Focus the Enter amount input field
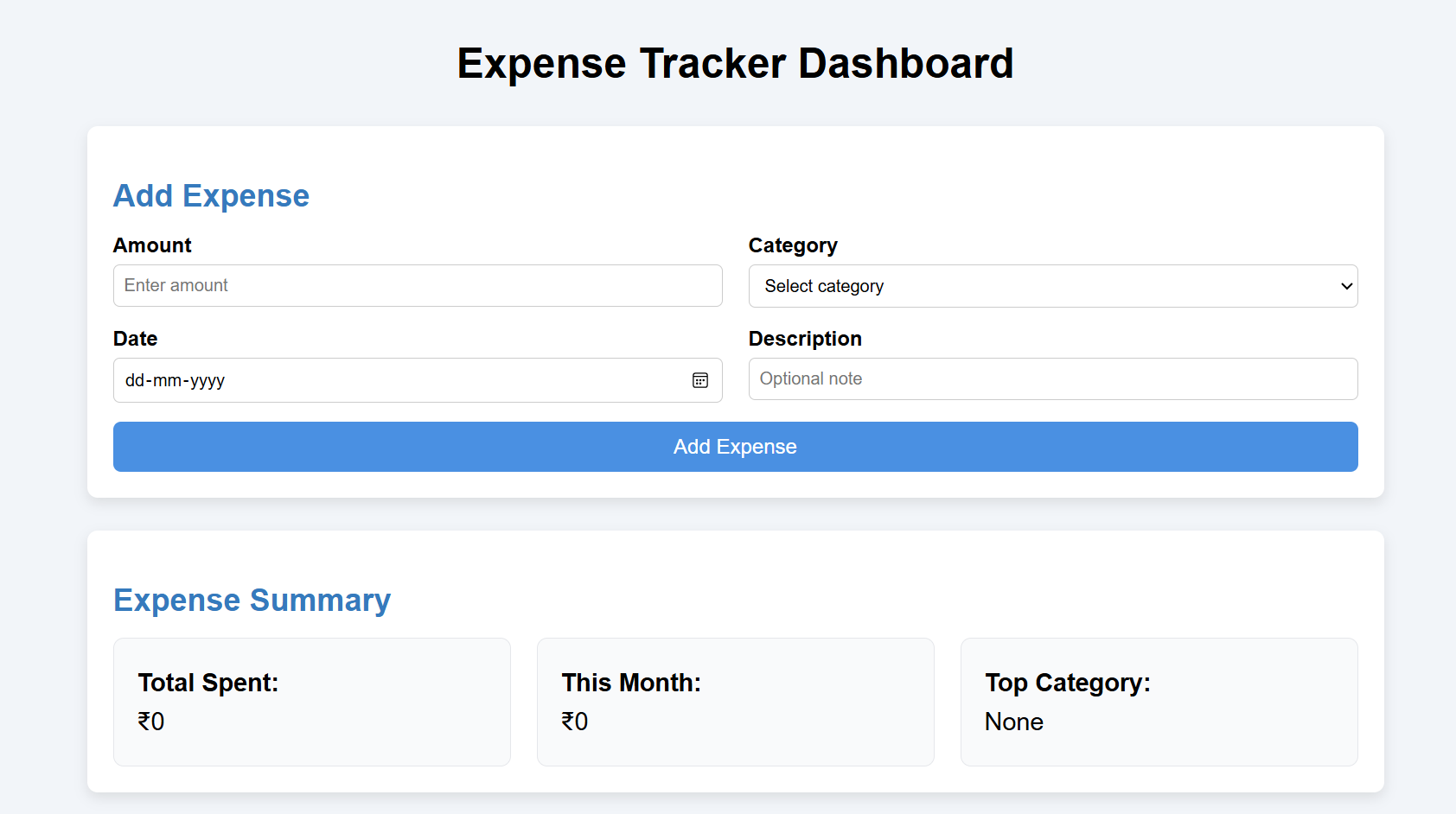1456x814 pixels. tap(418, 286)
